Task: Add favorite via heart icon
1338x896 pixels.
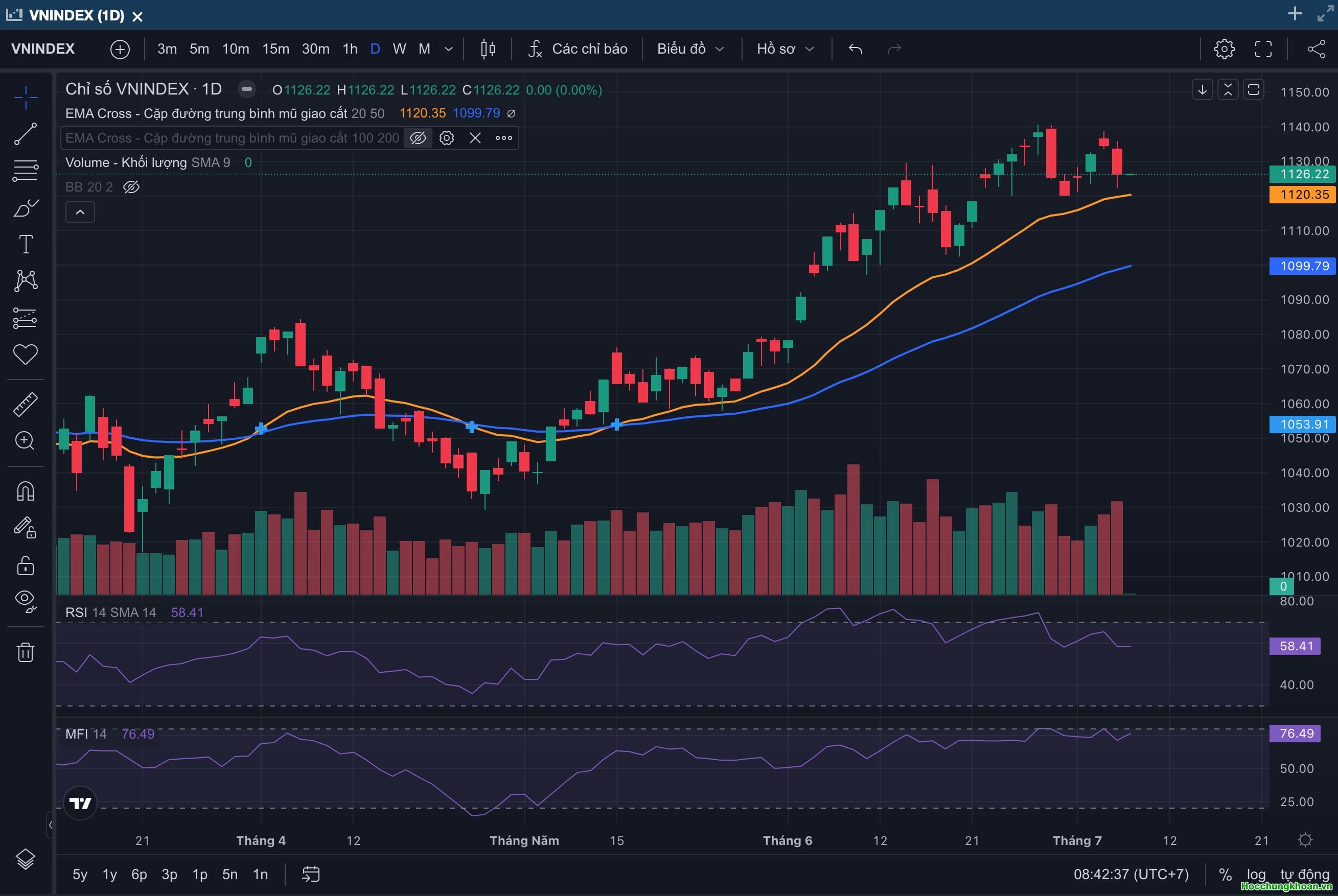Action: coord(25,355)
